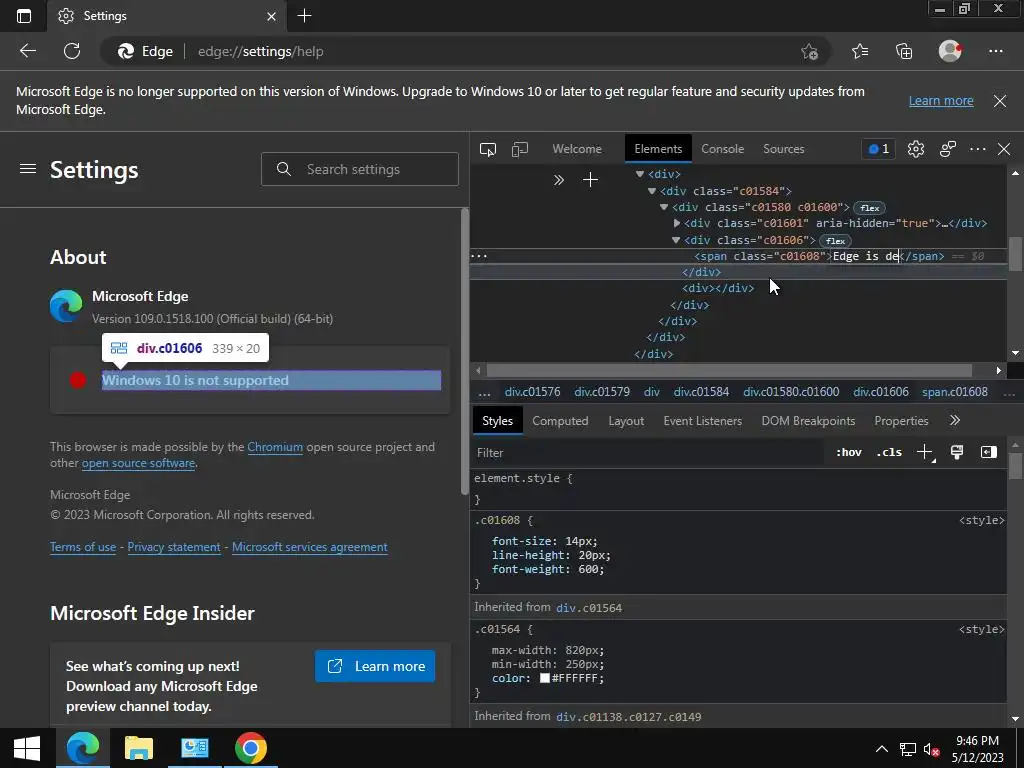1024x768 pixels.
Task: Open Edge Settings and more menu
Action: click(995, 51)
